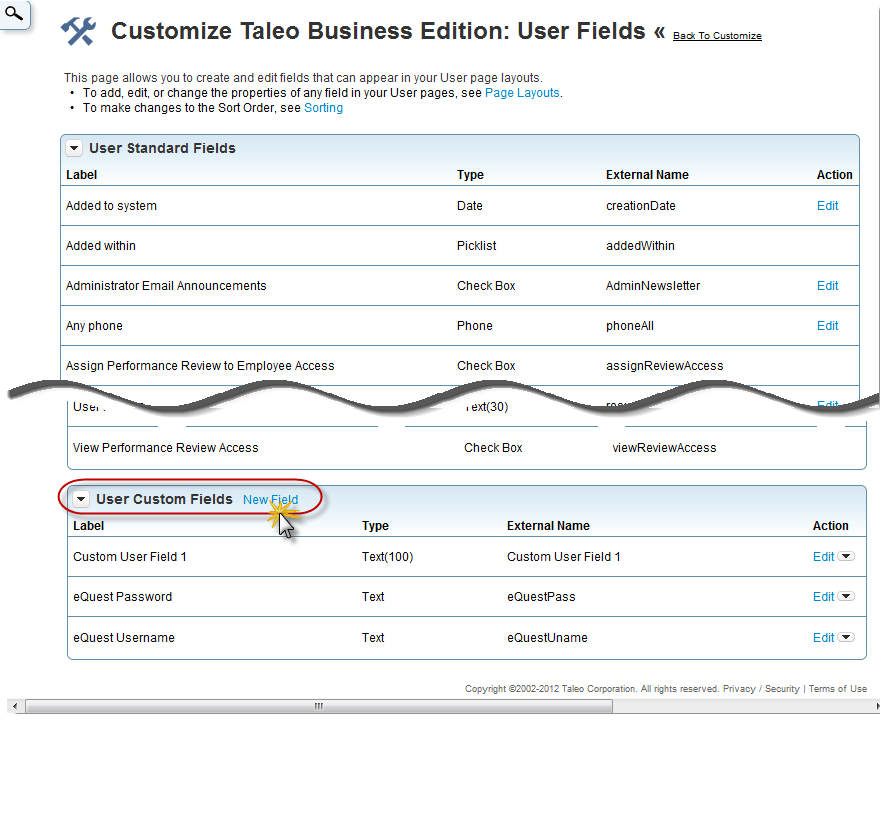Click the Picklist type cell
This screenshot has width=880, height=818.
click(476, 246)
